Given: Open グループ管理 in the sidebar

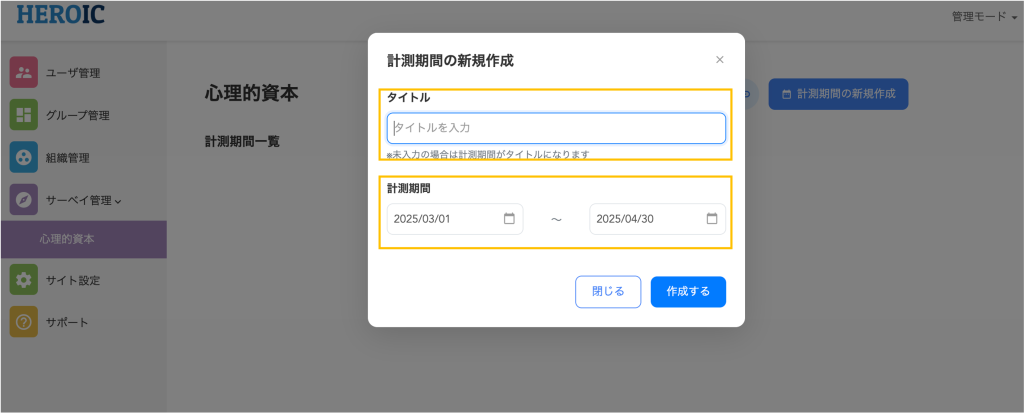Looking at the screenshot, I should click(78, 115).
